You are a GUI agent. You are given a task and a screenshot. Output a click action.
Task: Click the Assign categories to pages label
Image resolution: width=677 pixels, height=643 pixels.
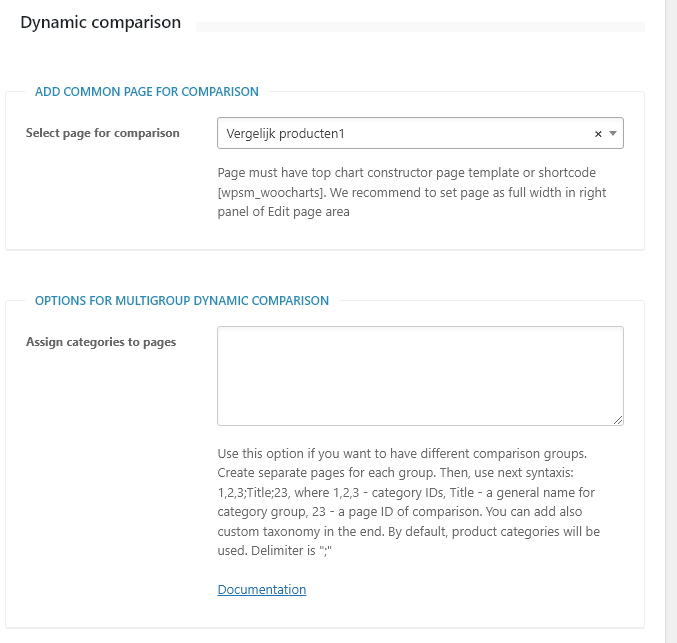point(101,342)
